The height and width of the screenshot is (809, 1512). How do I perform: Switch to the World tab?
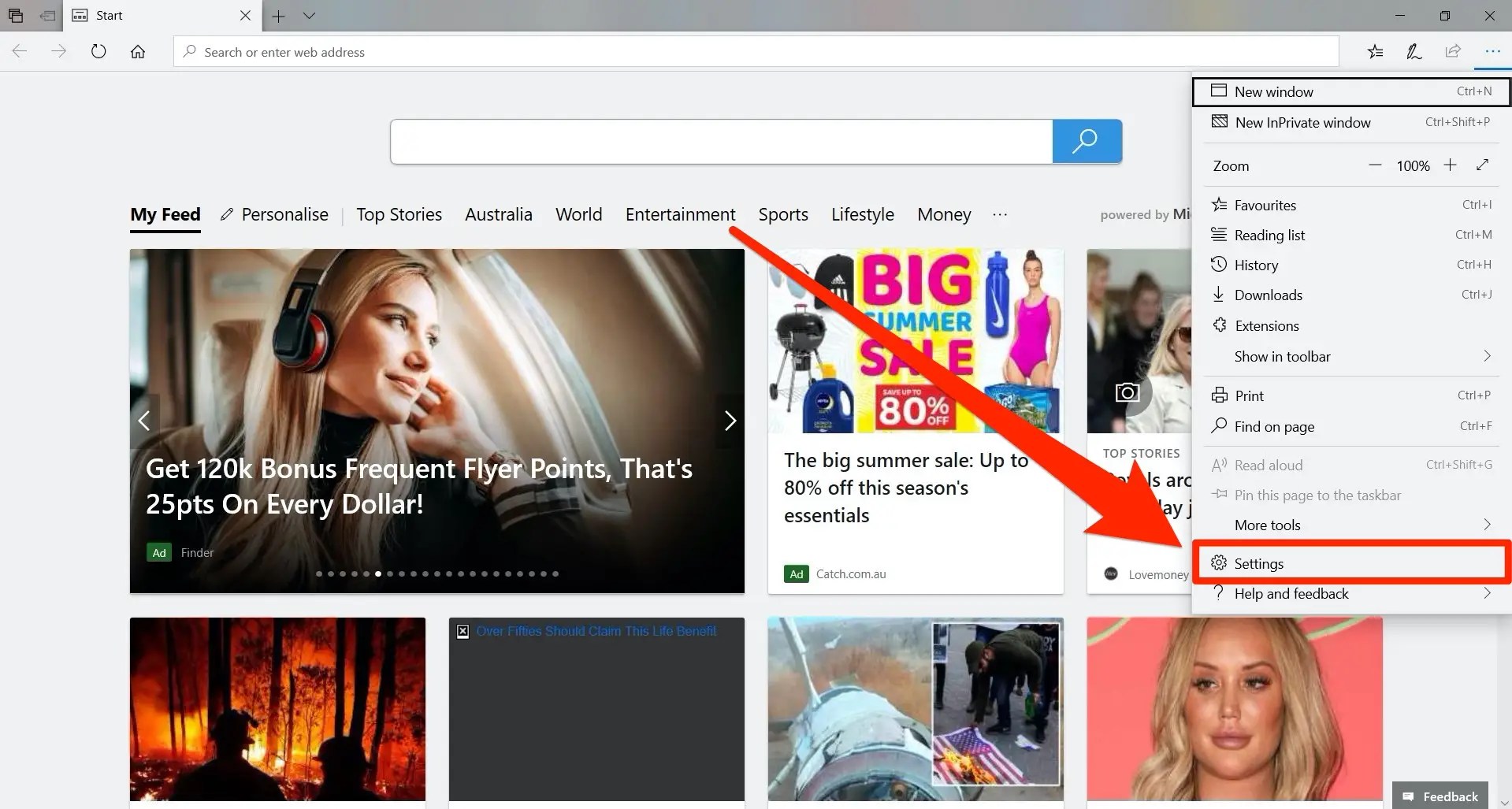pyautogui.click(x=579, y=214)
